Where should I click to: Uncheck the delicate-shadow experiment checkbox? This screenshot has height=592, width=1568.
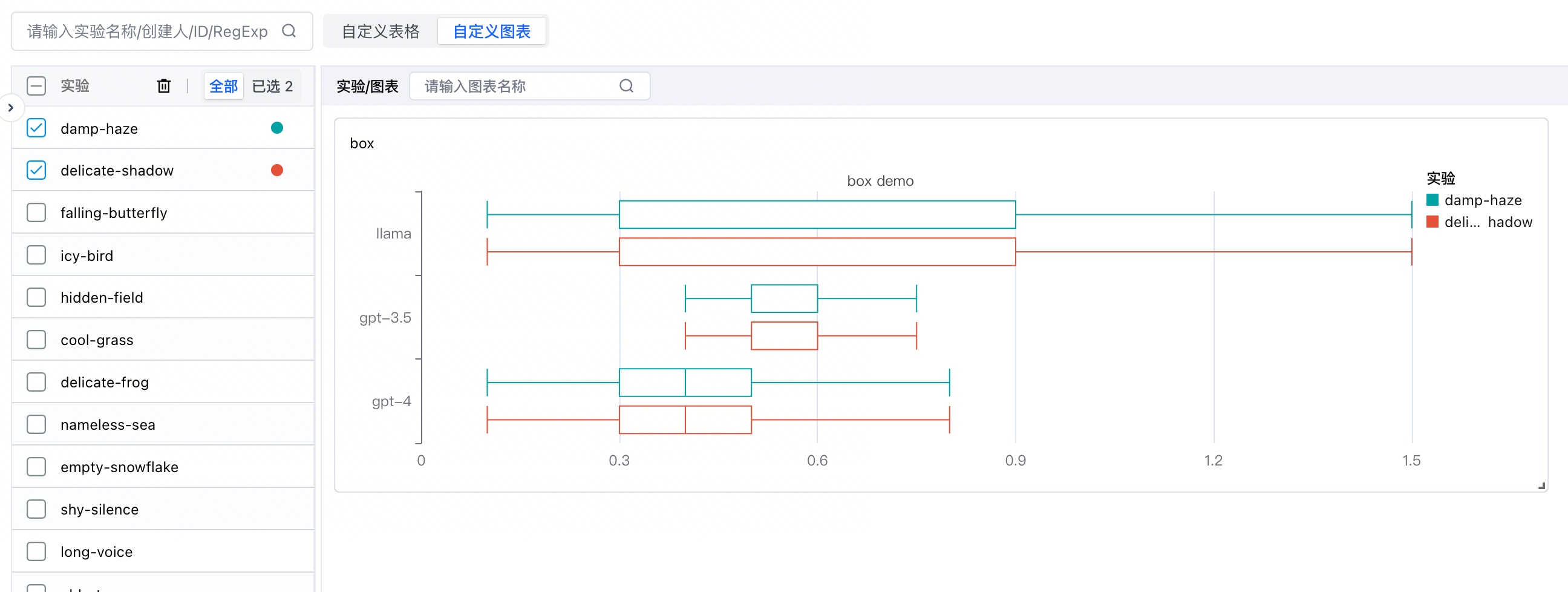tap(36, 171)
